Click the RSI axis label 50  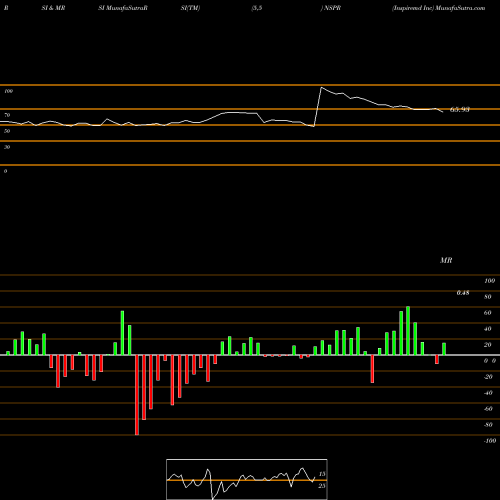click(7, 131)
